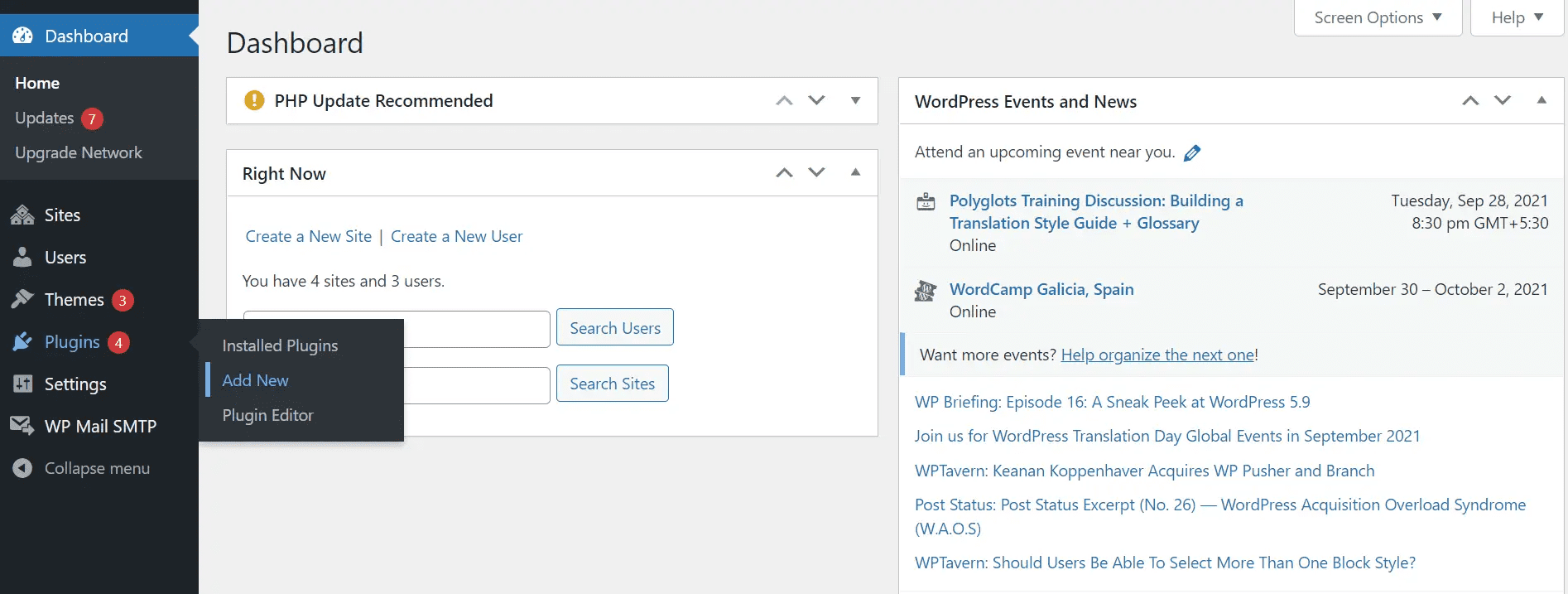Click the WP Mail SMTP envelope icon
Viewport: 1568px width, 594px height.
click(22, 426)
